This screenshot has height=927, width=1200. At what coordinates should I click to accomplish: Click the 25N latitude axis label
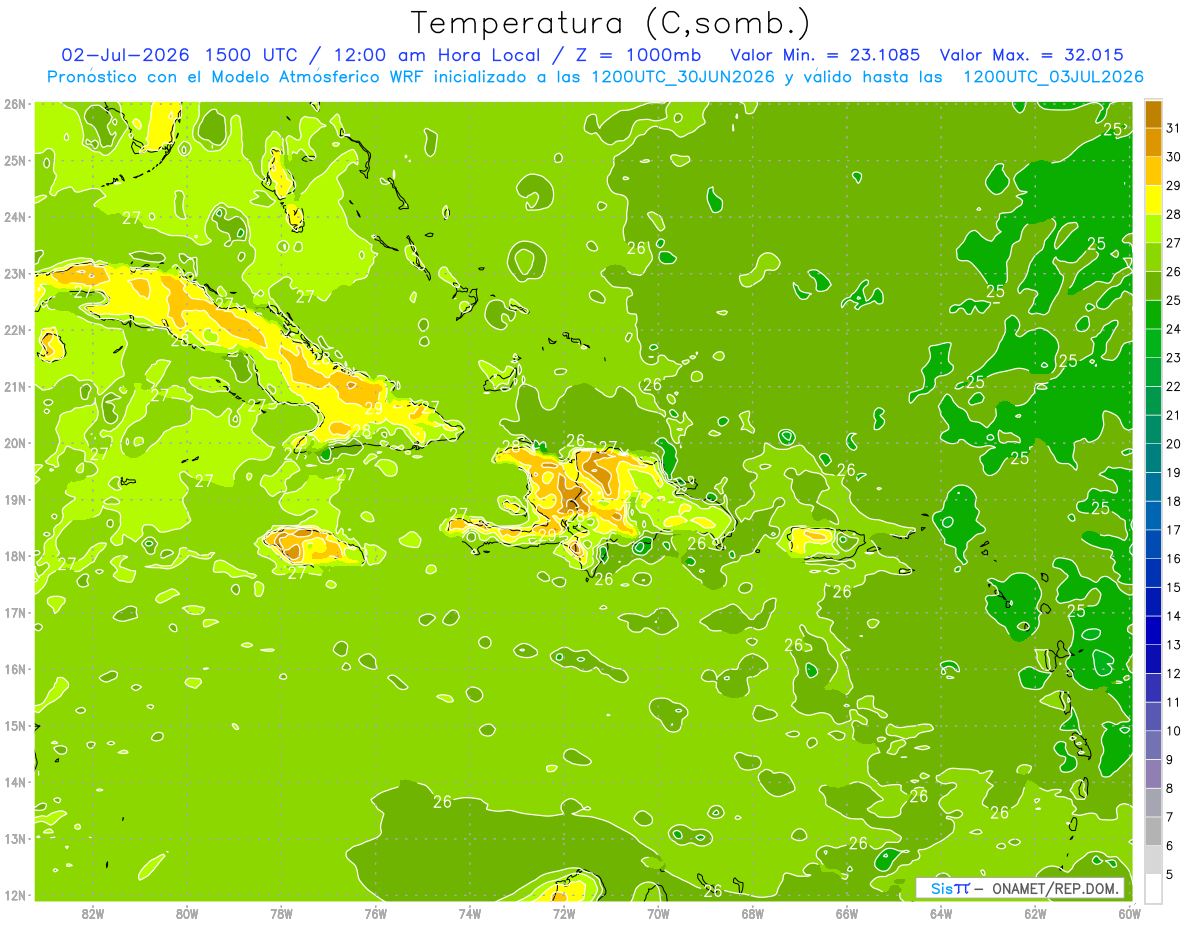coord(15,160)
